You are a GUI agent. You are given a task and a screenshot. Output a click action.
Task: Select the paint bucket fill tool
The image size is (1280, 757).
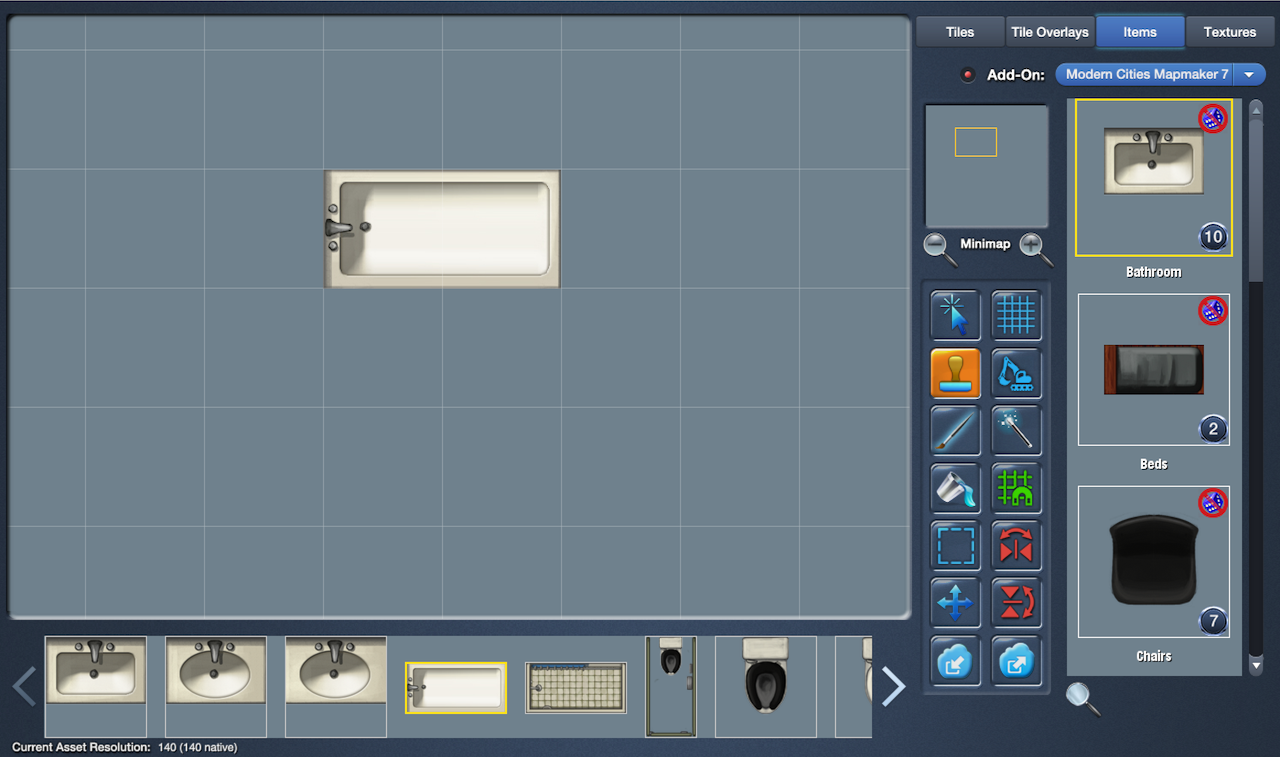coord(955,488)
